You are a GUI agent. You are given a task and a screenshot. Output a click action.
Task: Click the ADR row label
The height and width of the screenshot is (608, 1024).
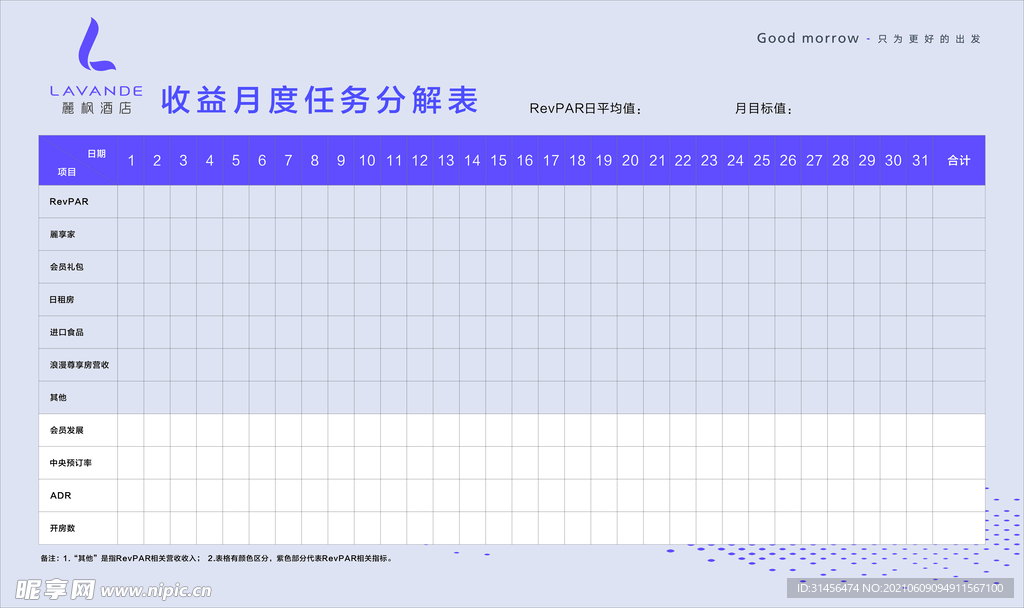pyautogui.click(x=60, y=495)
